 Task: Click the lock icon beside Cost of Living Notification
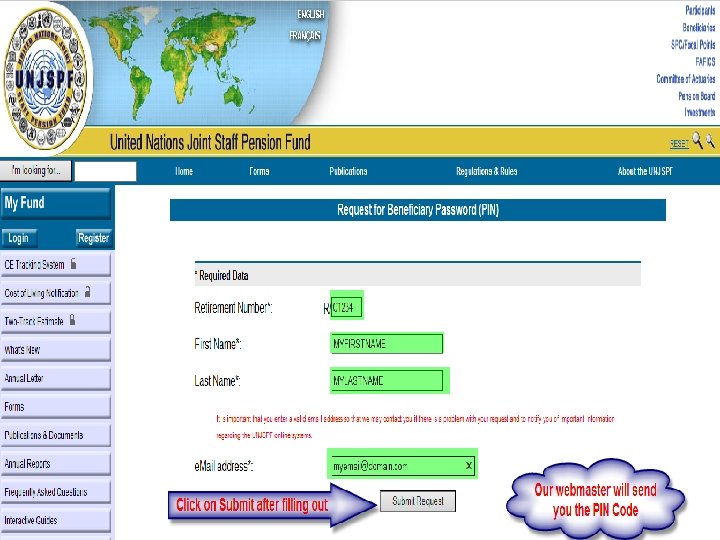click(x=87, y=292)
